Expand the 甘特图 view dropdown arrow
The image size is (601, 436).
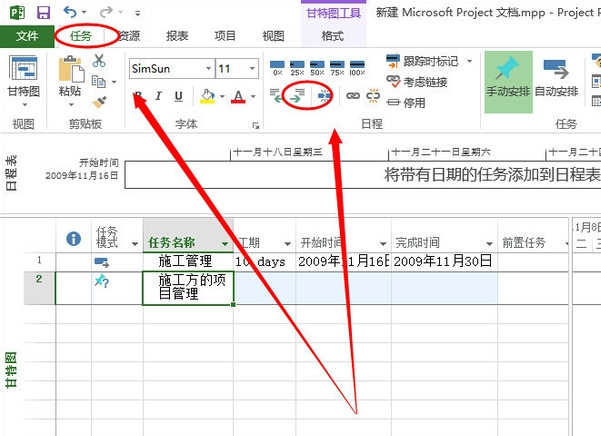(x=25, y=104)
